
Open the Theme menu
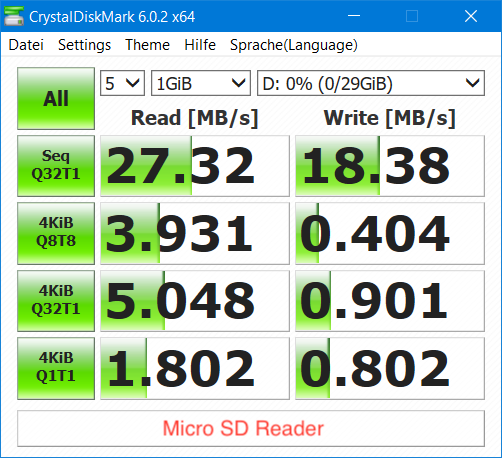pyautogui.click(x=147, y=45)
